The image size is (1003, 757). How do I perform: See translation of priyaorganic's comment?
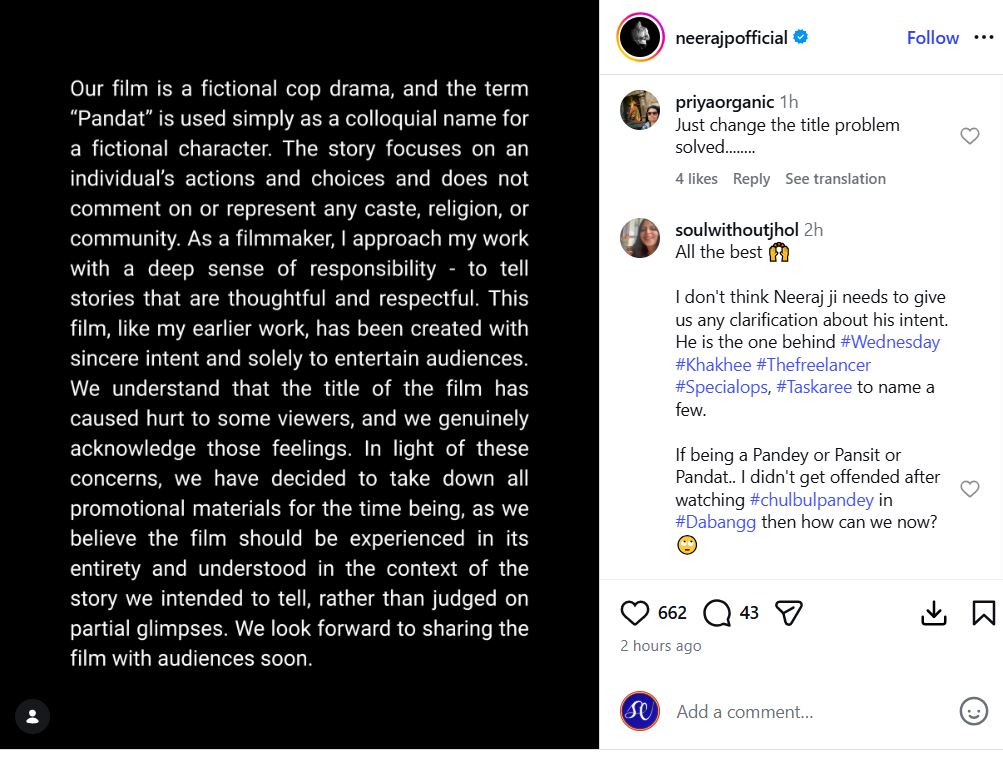[835, 179]
